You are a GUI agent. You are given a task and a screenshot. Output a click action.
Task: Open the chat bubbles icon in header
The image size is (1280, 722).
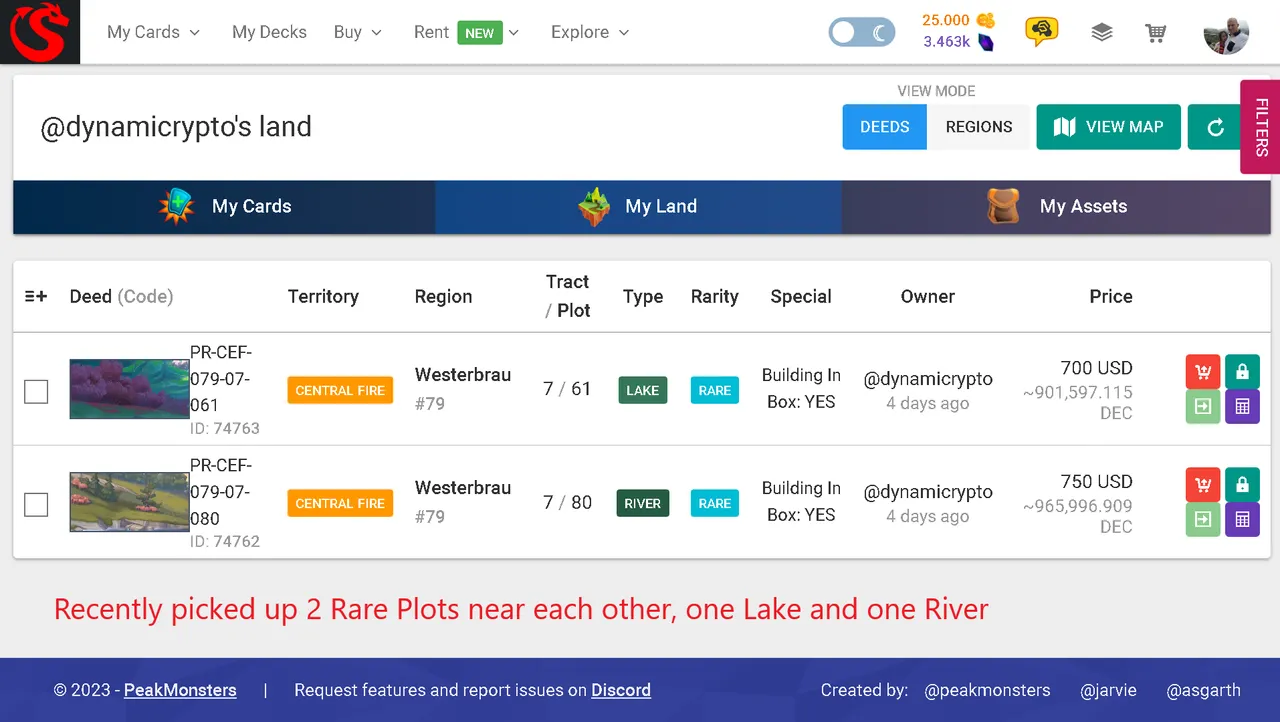[x=1041, y=32]
